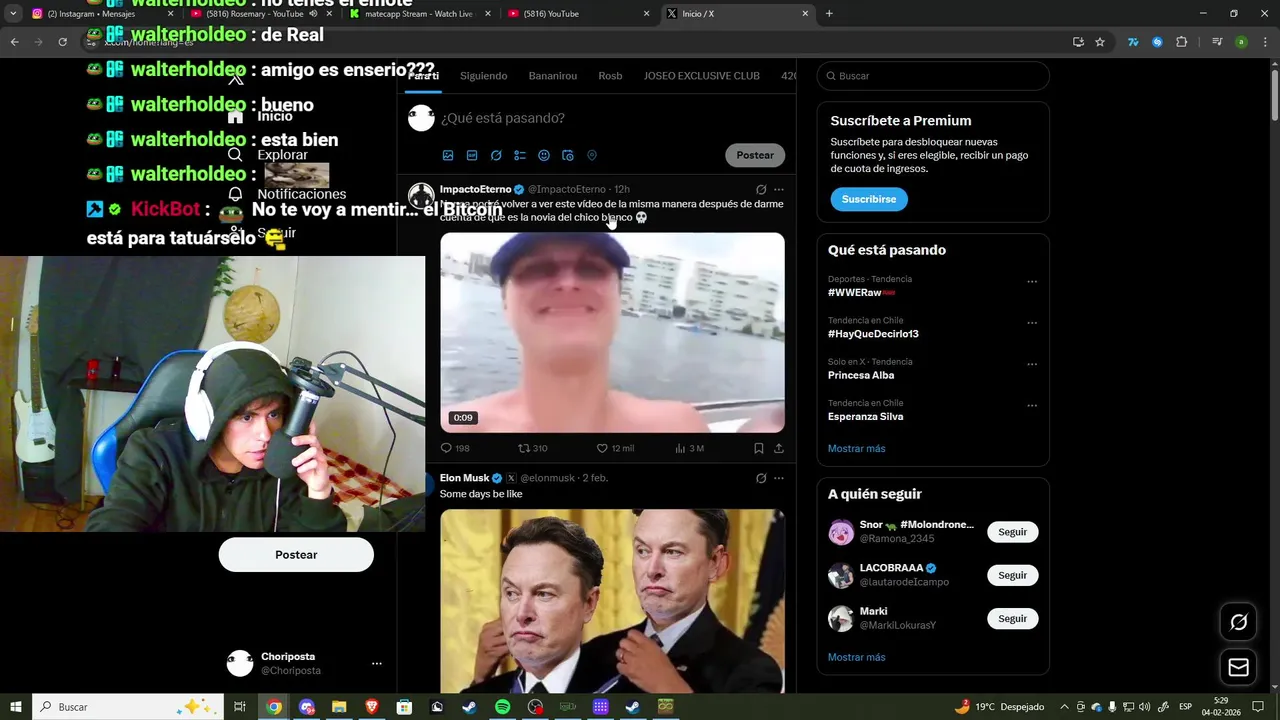Switch to Bananirou list tab
The image size is (1280, 720).
point(553,76)
